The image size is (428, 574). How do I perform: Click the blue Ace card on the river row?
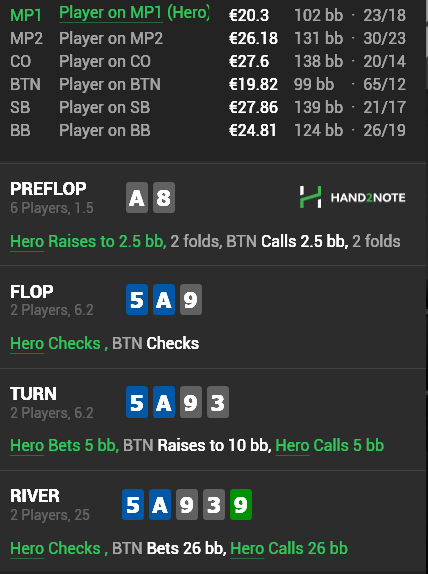click(x=160, y=504)
